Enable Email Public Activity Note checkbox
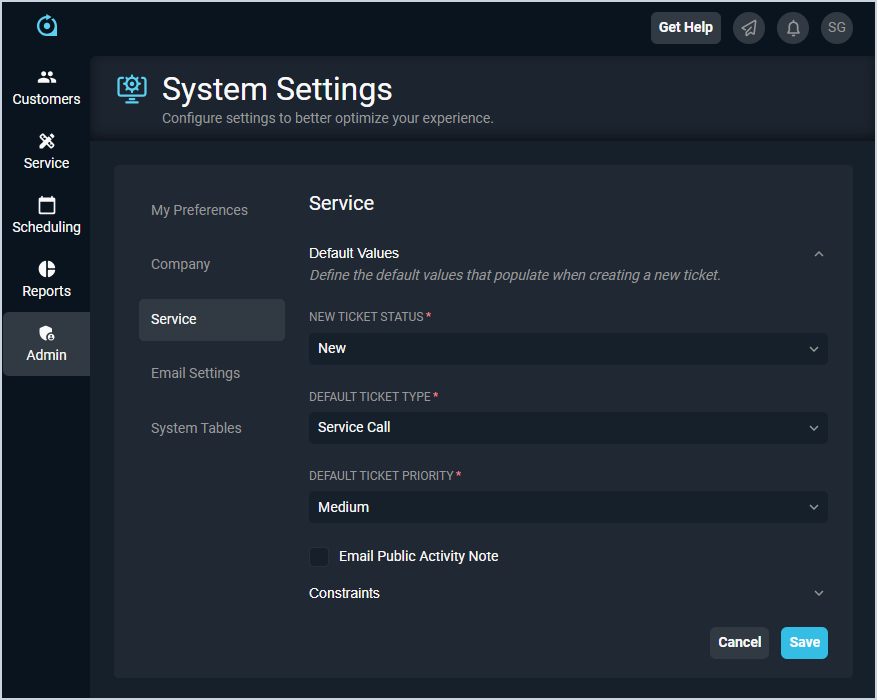The width and height of the screenshot is (877, 700). [319, 557]
